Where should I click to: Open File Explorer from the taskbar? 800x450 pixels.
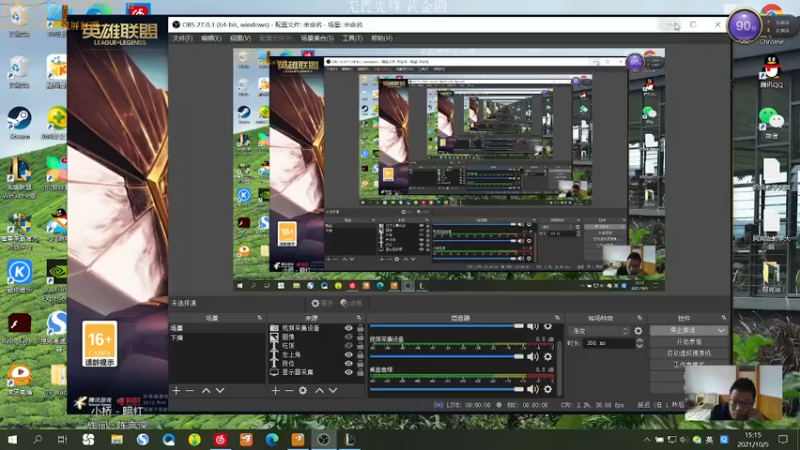pos(117,439)
